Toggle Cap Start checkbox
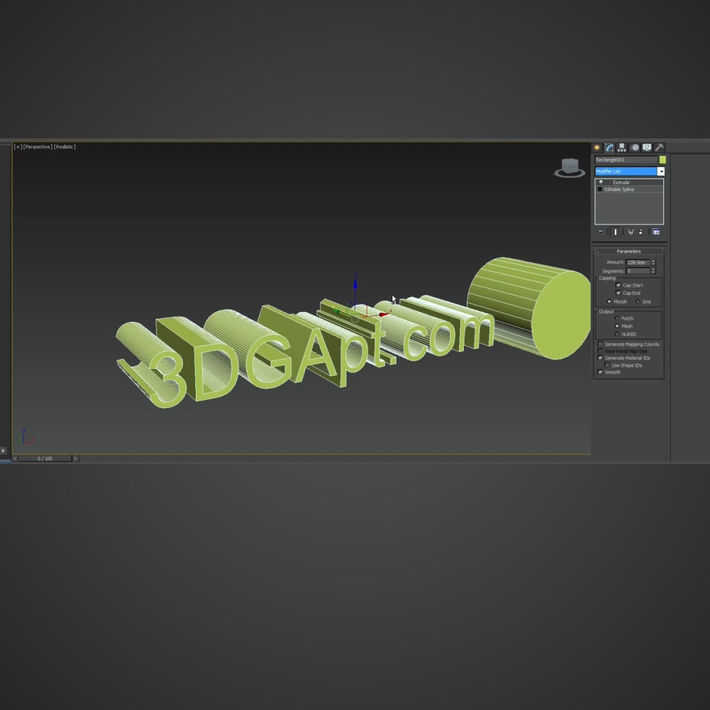Viewport: 710px width, 710px height. coord(618,285)
